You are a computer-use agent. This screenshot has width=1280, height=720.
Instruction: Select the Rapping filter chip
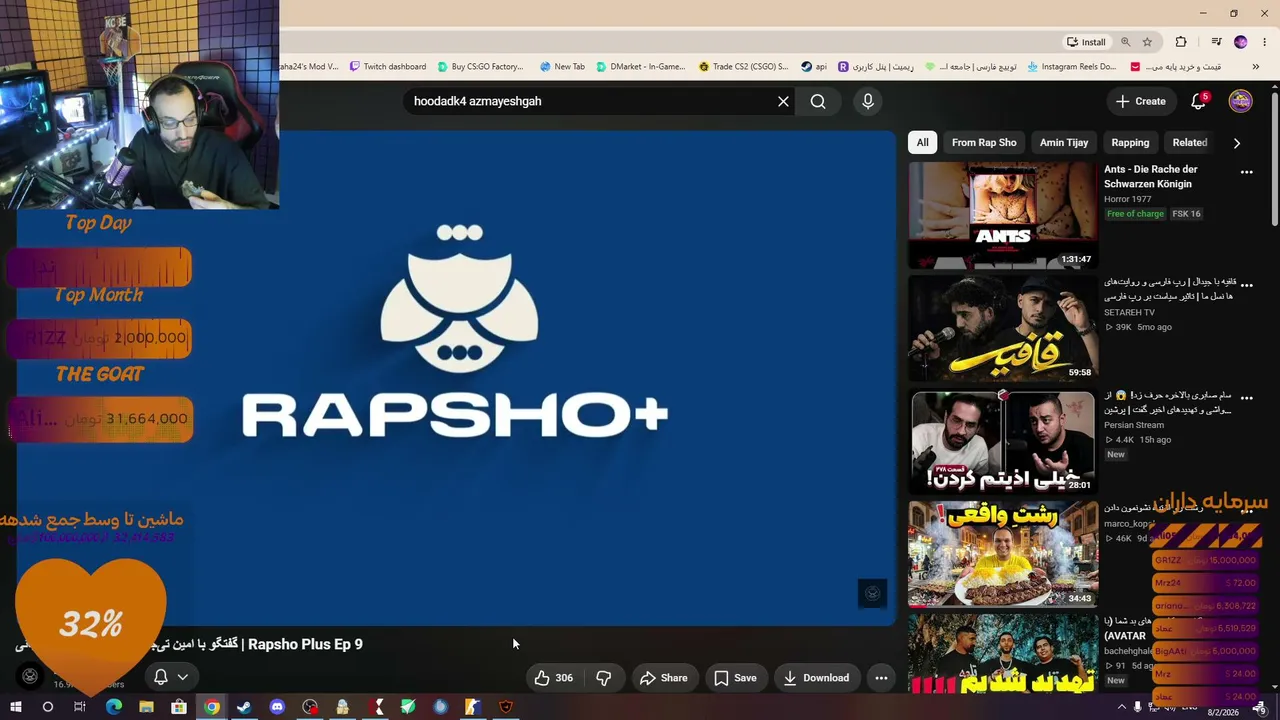tap(1130, 142)
